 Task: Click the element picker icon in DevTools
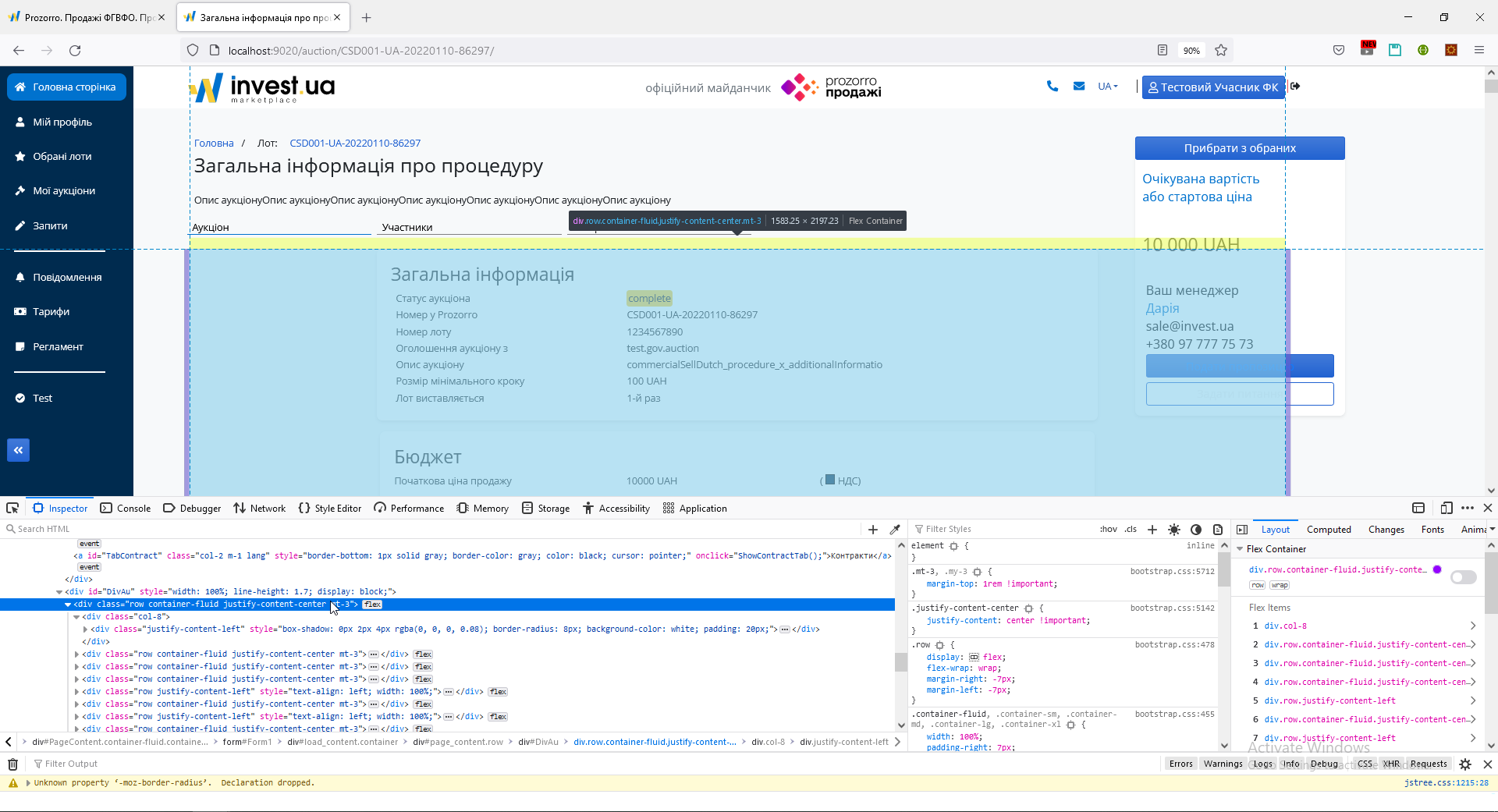point(12,508)
